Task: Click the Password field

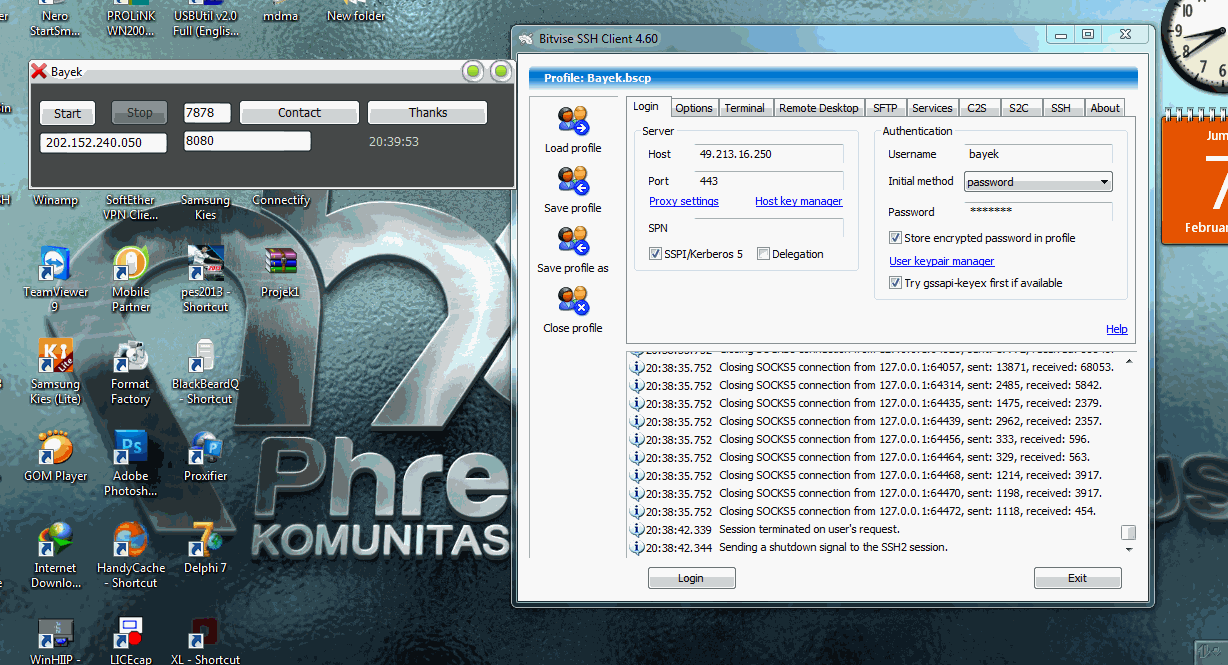Action: point(1038,211)
